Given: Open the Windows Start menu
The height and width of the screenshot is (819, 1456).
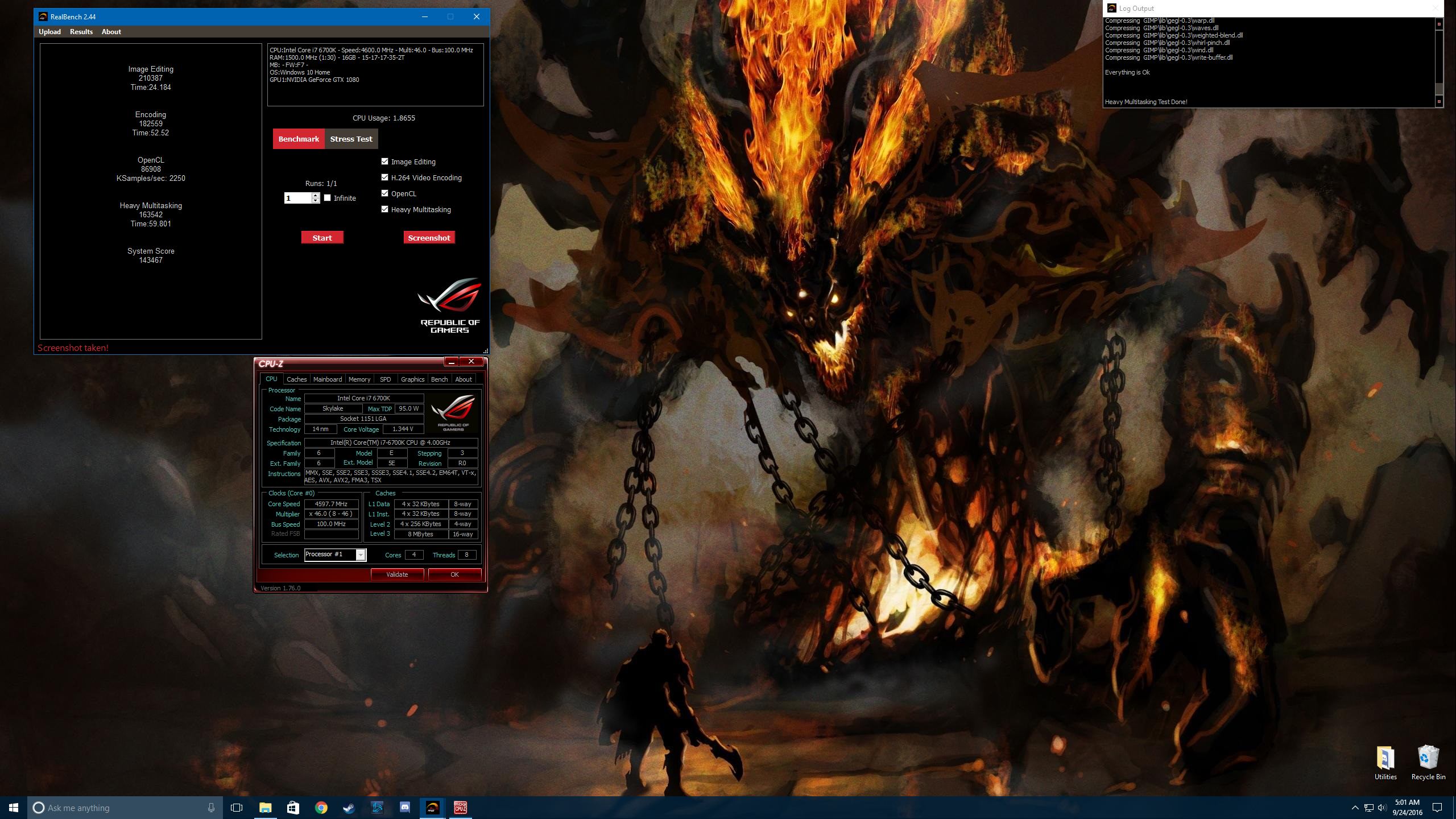Looking at the screenshot, I should [14, 808].
